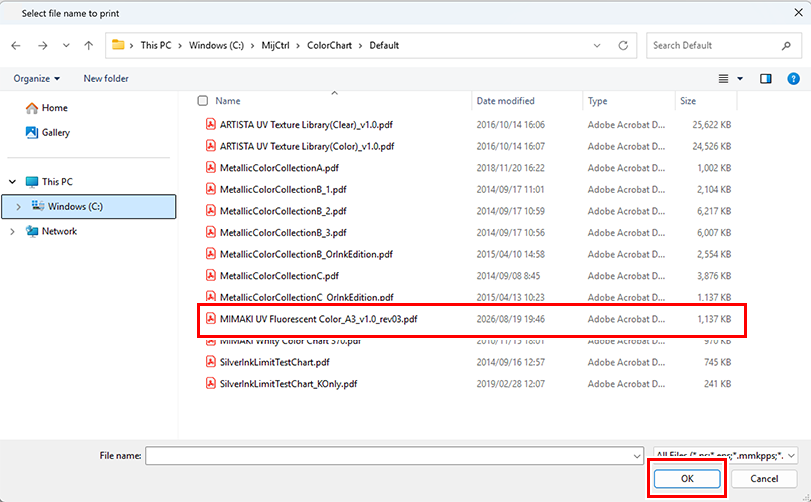Open the recent locations chevron
Viewport: 811px width, 502px height.
point(66,45)
